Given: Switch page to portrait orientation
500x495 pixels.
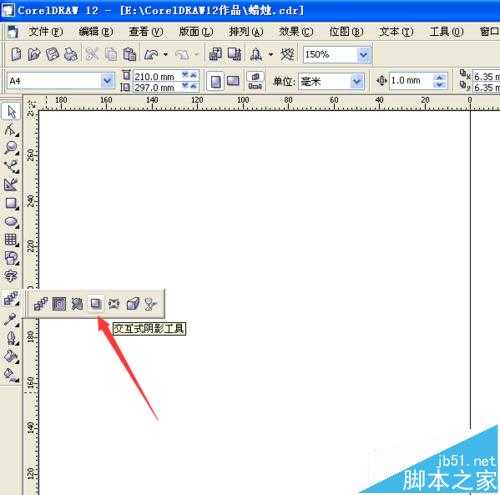Looking at the screenshot, I should coord(215,81).
